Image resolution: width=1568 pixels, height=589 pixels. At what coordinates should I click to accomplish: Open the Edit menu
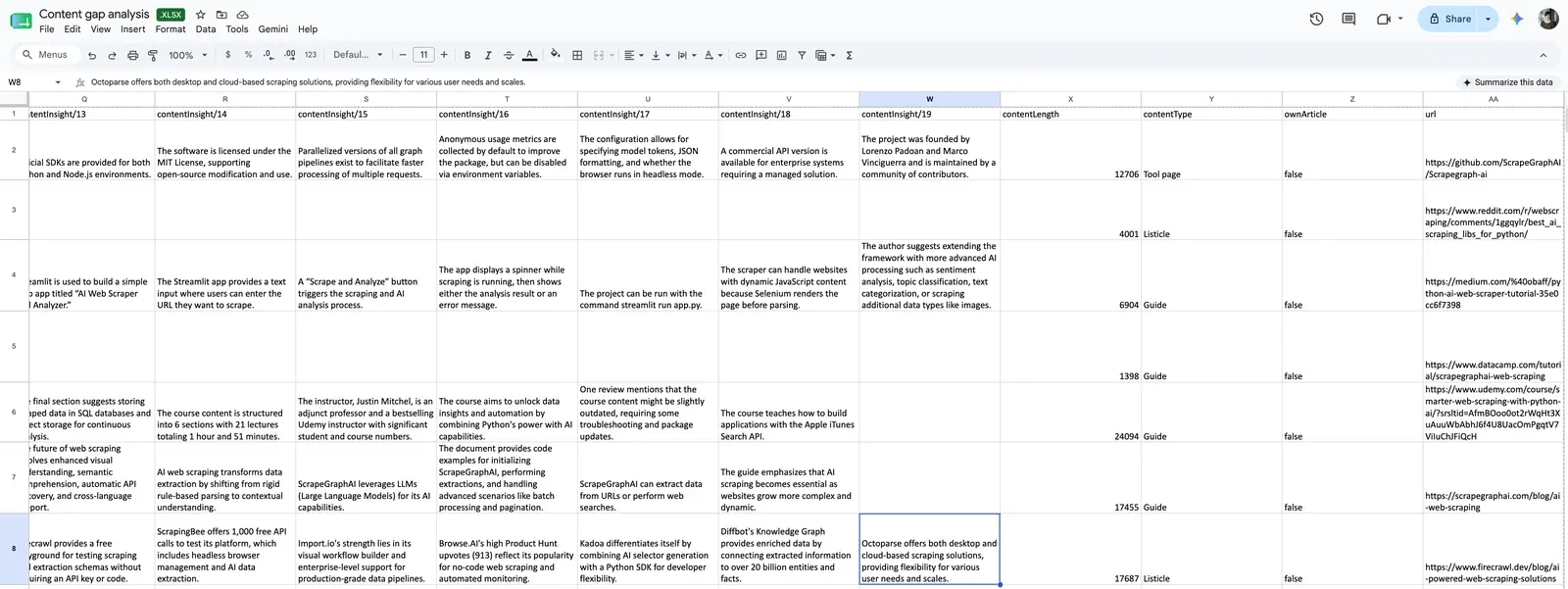pos(73,29)
